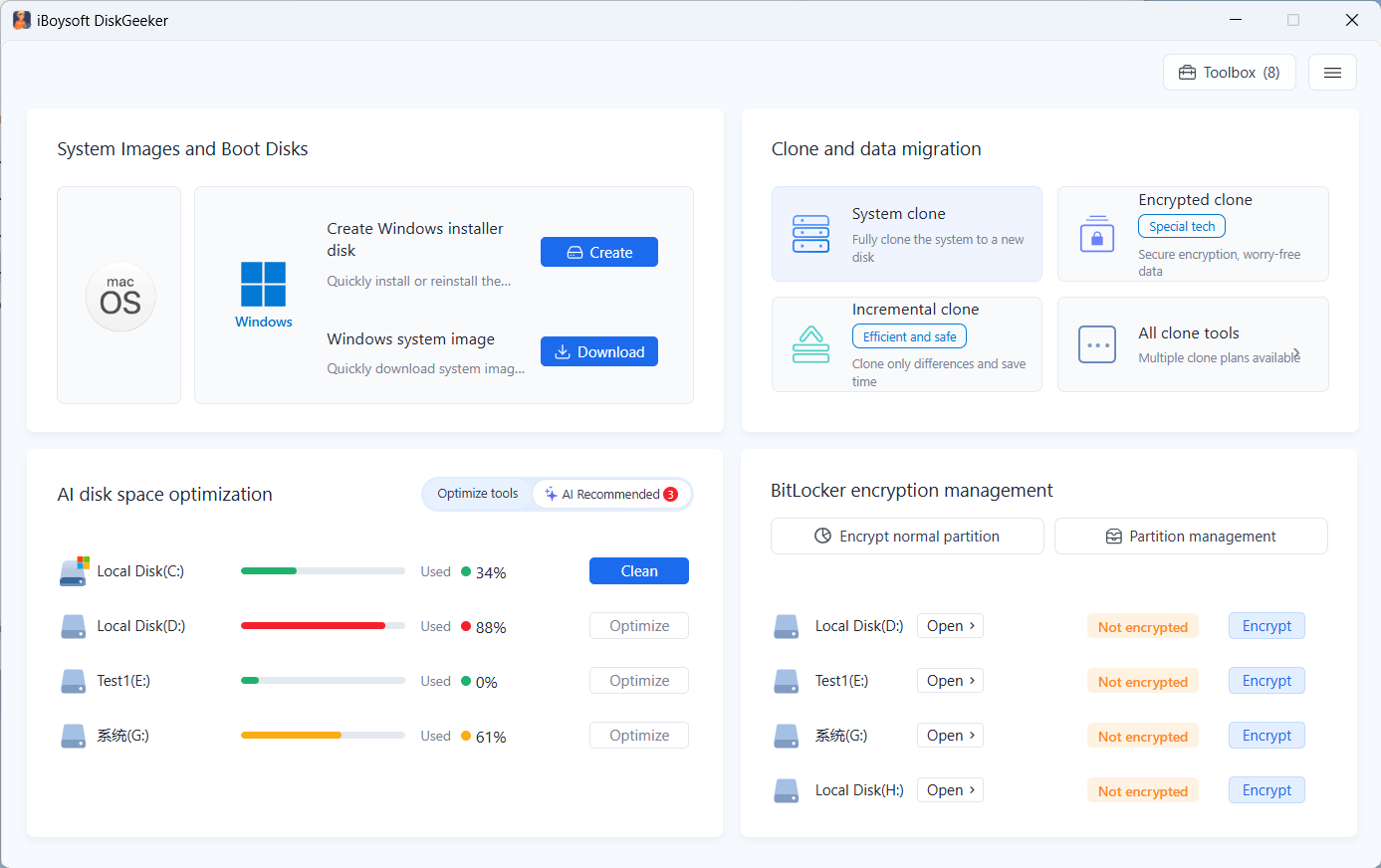Click the Special tech tag
The width and height of the screenshot is (1381, 868).
(x=1182, y=227)
